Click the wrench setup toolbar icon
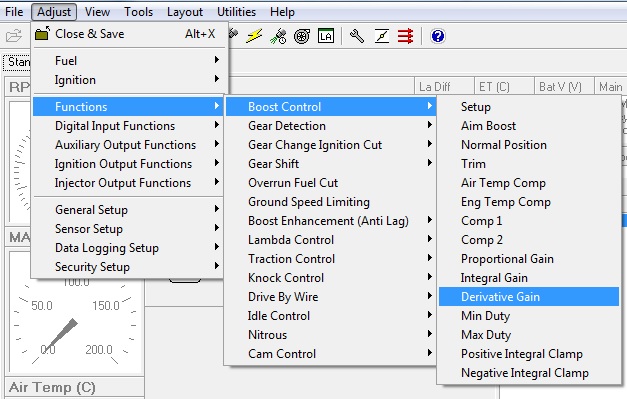627x399 pixels. tap(357, 36)
